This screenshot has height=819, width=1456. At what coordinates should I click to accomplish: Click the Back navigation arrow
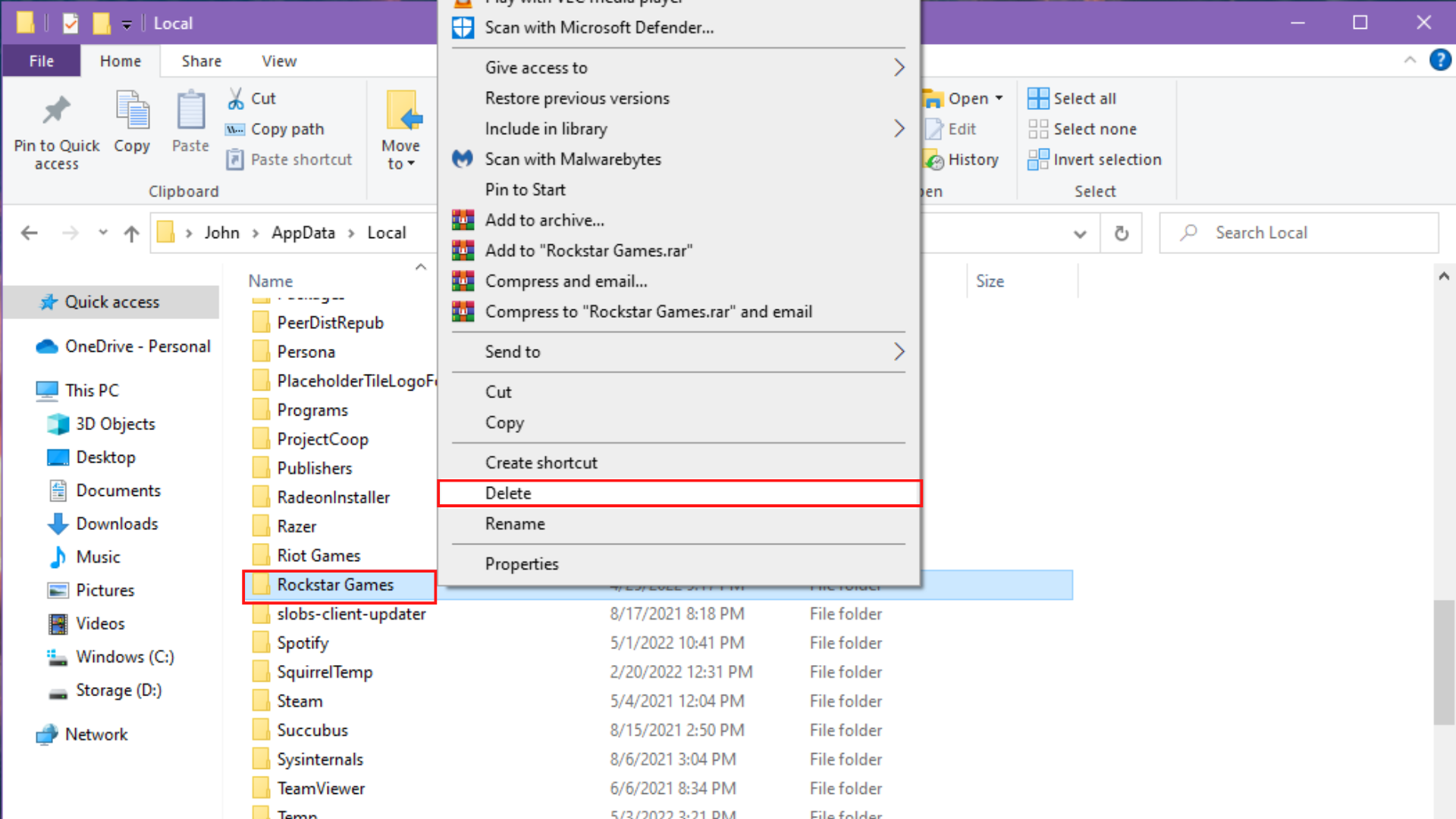coord(30,233)
